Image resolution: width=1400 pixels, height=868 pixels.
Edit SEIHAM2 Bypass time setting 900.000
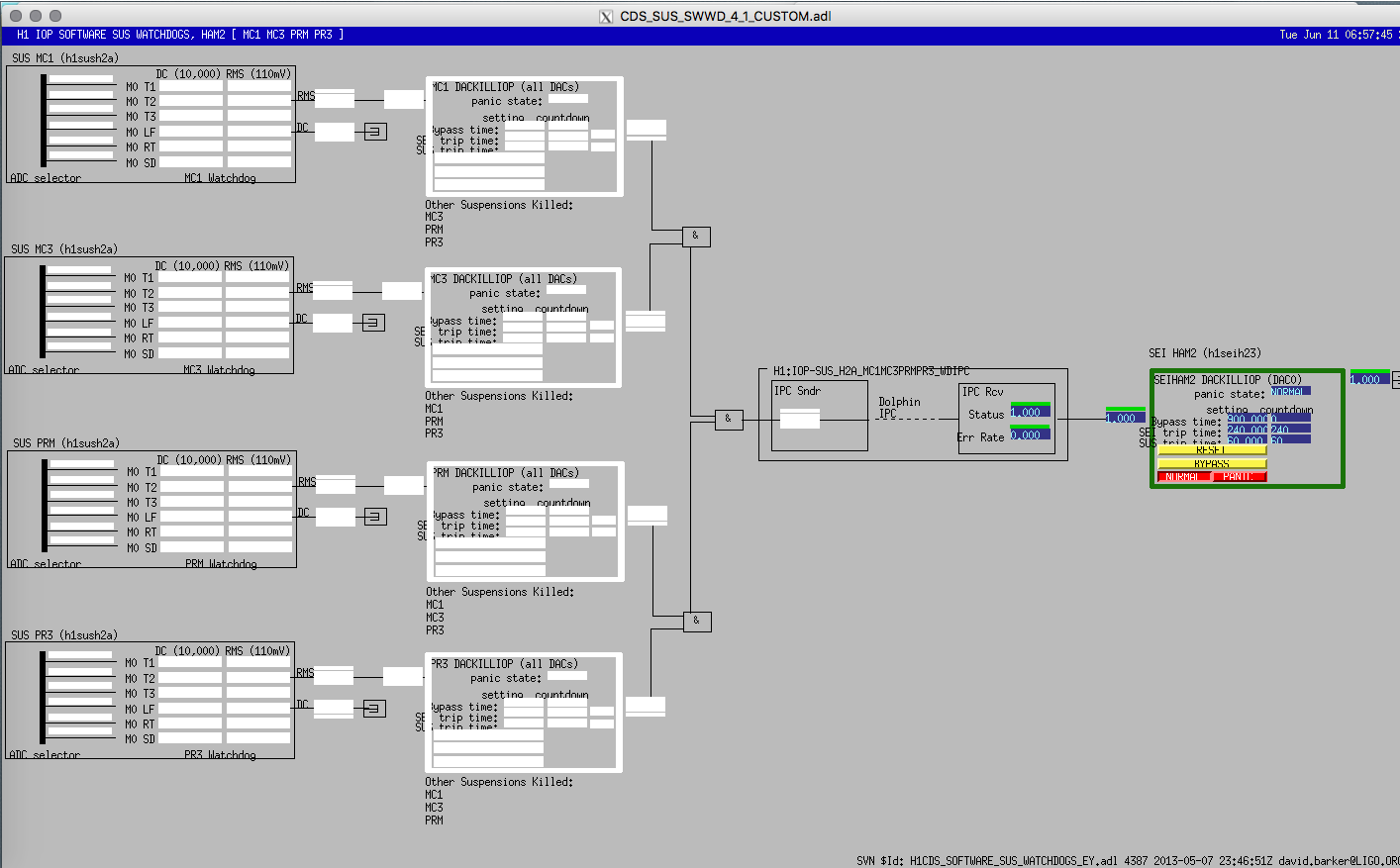point(1248,418)
